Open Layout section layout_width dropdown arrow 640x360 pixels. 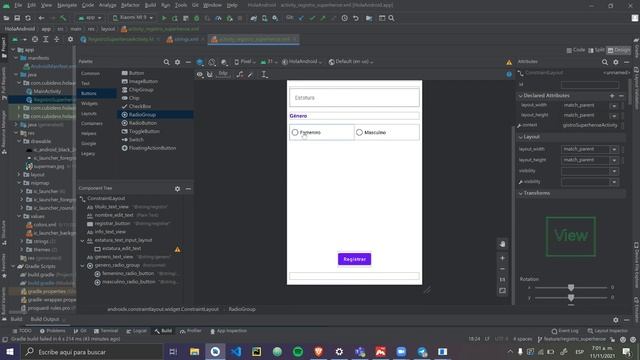tap(613, 149)
